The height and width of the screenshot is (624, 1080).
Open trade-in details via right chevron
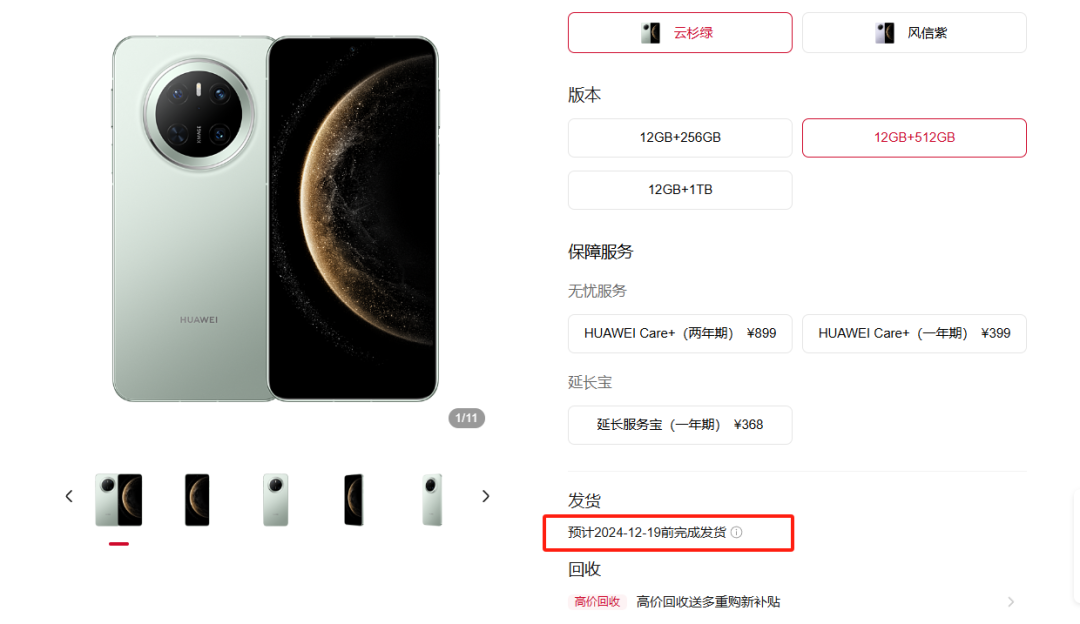pyautogui.click(x=1010, y=602)
